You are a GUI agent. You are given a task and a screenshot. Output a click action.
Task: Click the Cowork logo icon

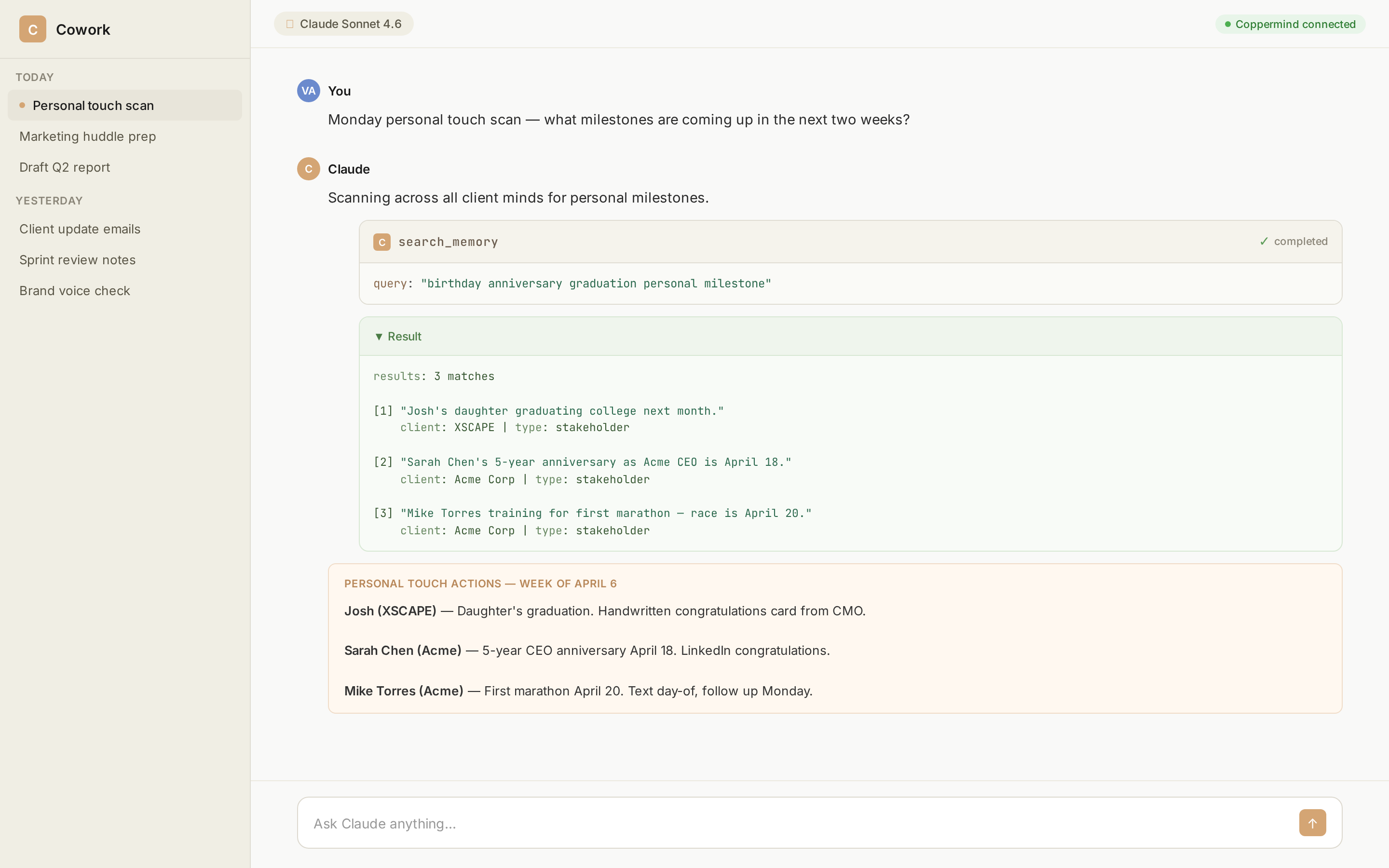tap(33, 29)
